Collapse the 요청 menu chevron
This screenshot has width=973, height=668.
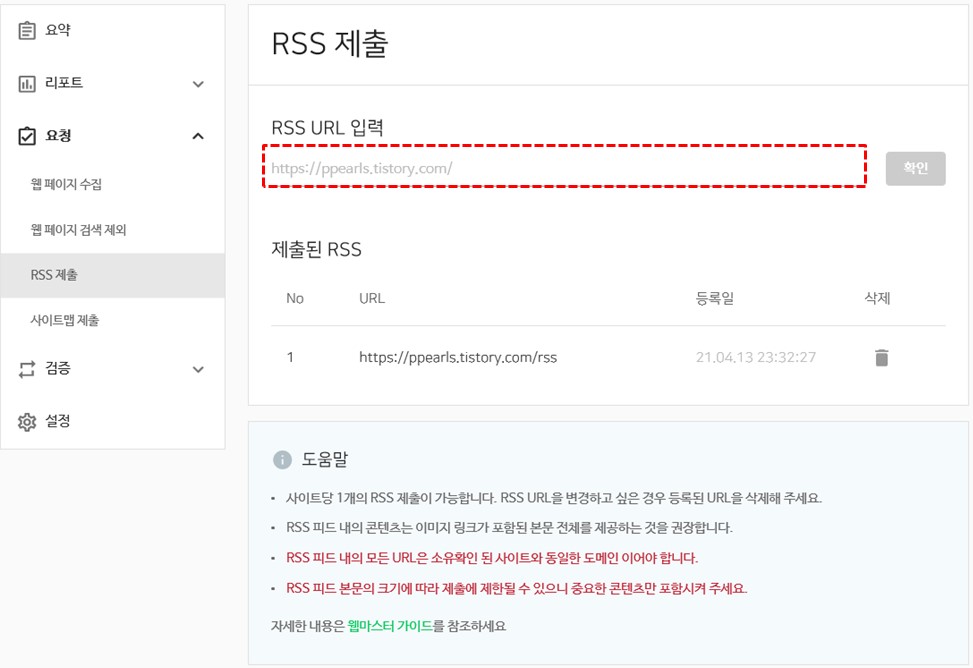pyautogui.click(x=198, y=136)
